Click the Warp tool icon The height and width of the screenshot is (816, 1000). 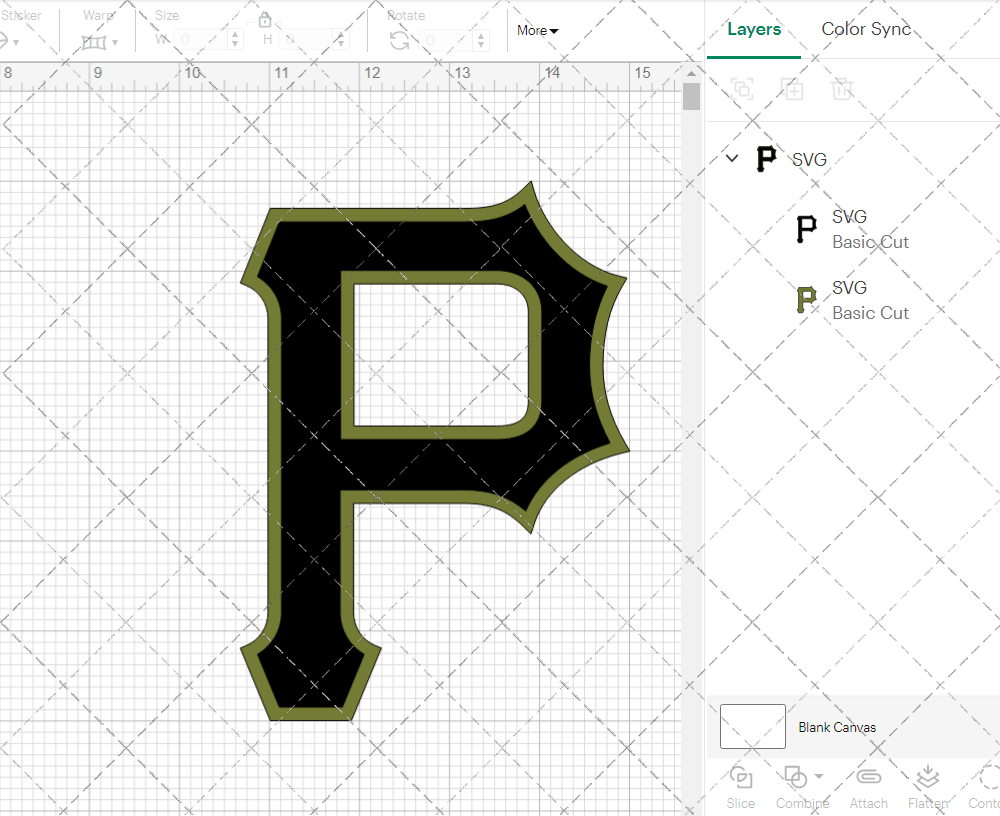pyautogui.click(x=94, y=42)
